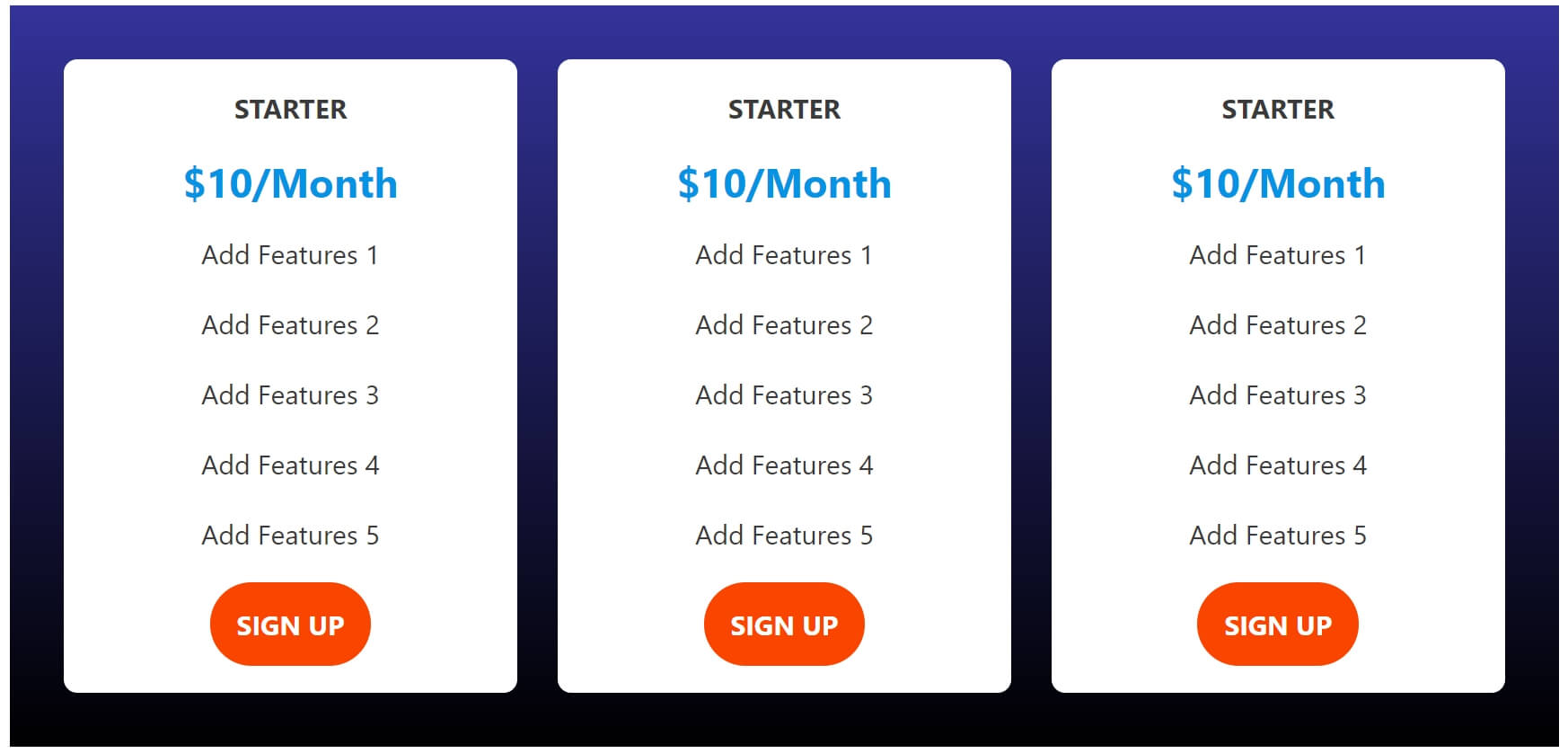Click Add Features 5 in the third card

click(x=1277, y=536)
